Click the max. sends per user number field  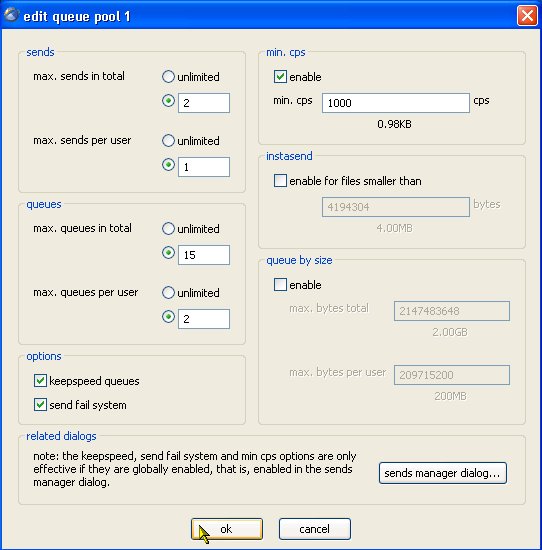204,167
